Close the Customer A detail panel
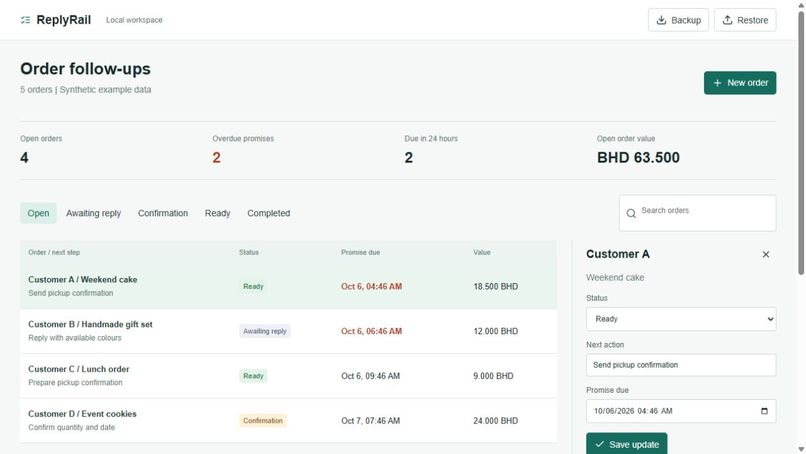The image size is (806, 454). pos(766,255)
